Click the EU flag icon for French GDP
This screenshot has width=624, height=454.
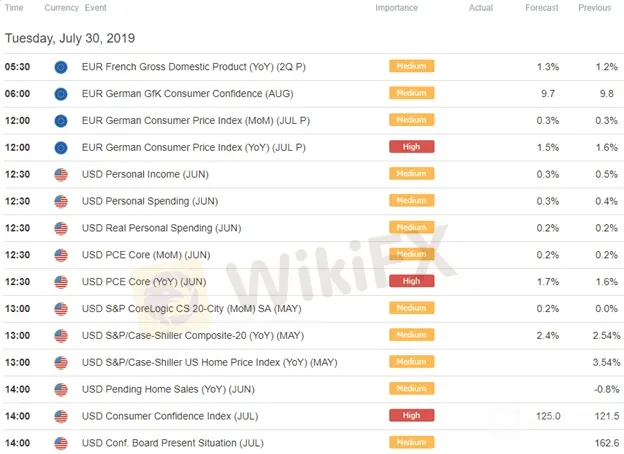pyautogui.click(x=61, y=66)
